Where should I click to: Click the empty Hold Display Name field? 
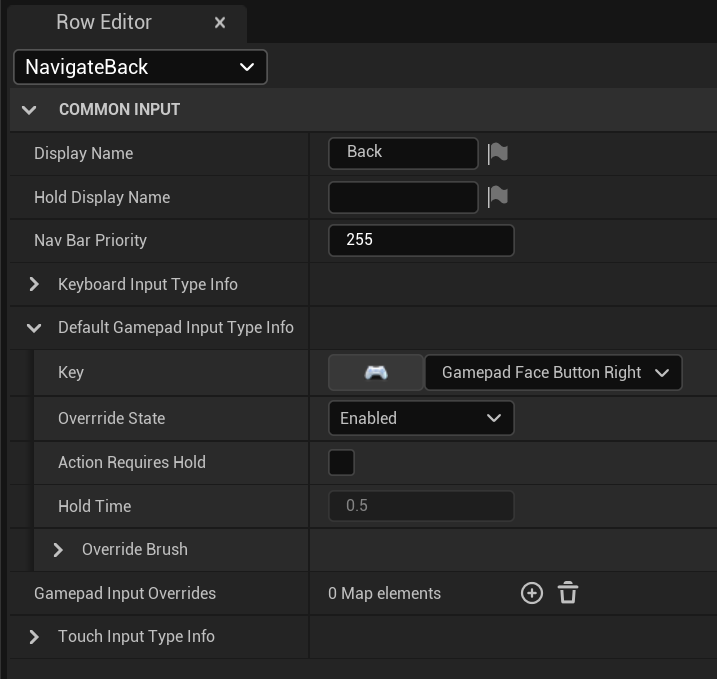click(403, 197)
